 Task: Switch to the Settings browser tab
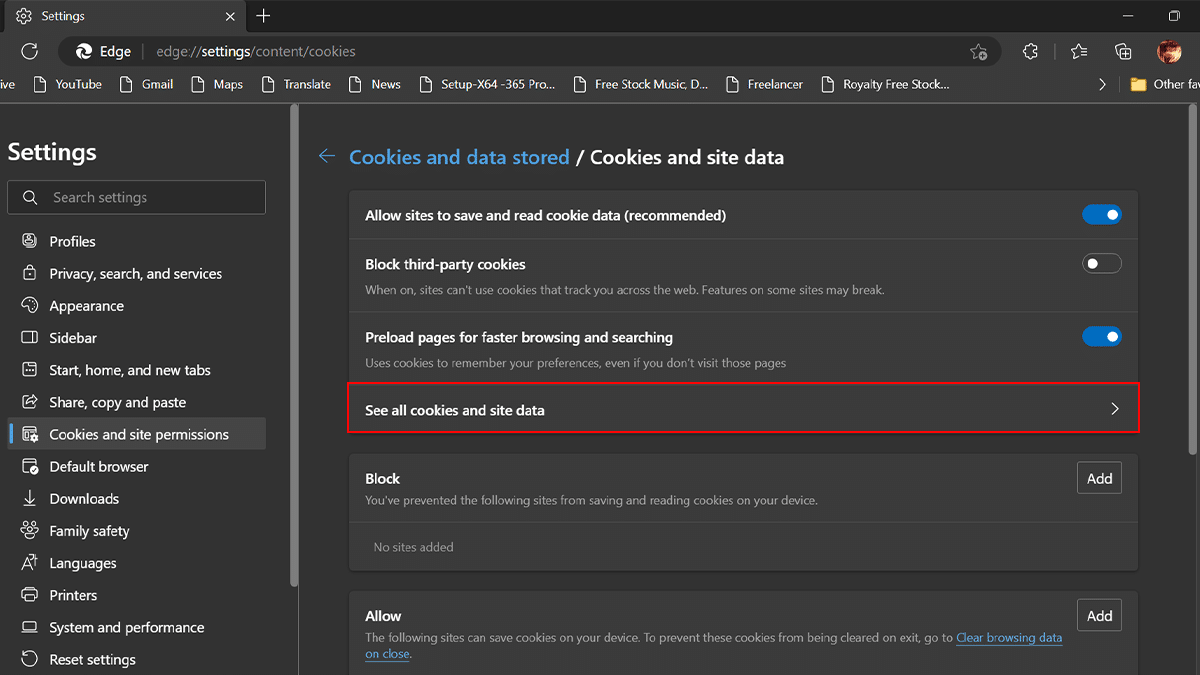pyautogui.click(x=62, y=16)
